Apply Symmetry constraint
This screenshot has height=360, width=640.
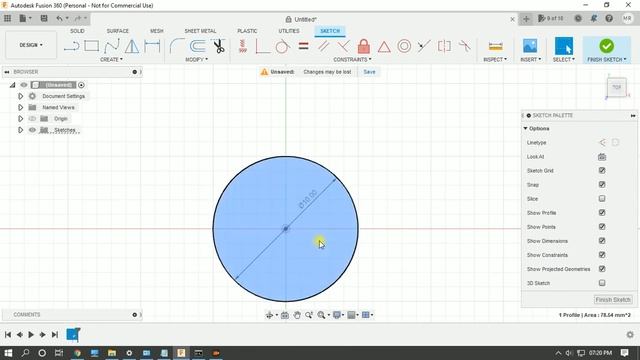(444, 46)
